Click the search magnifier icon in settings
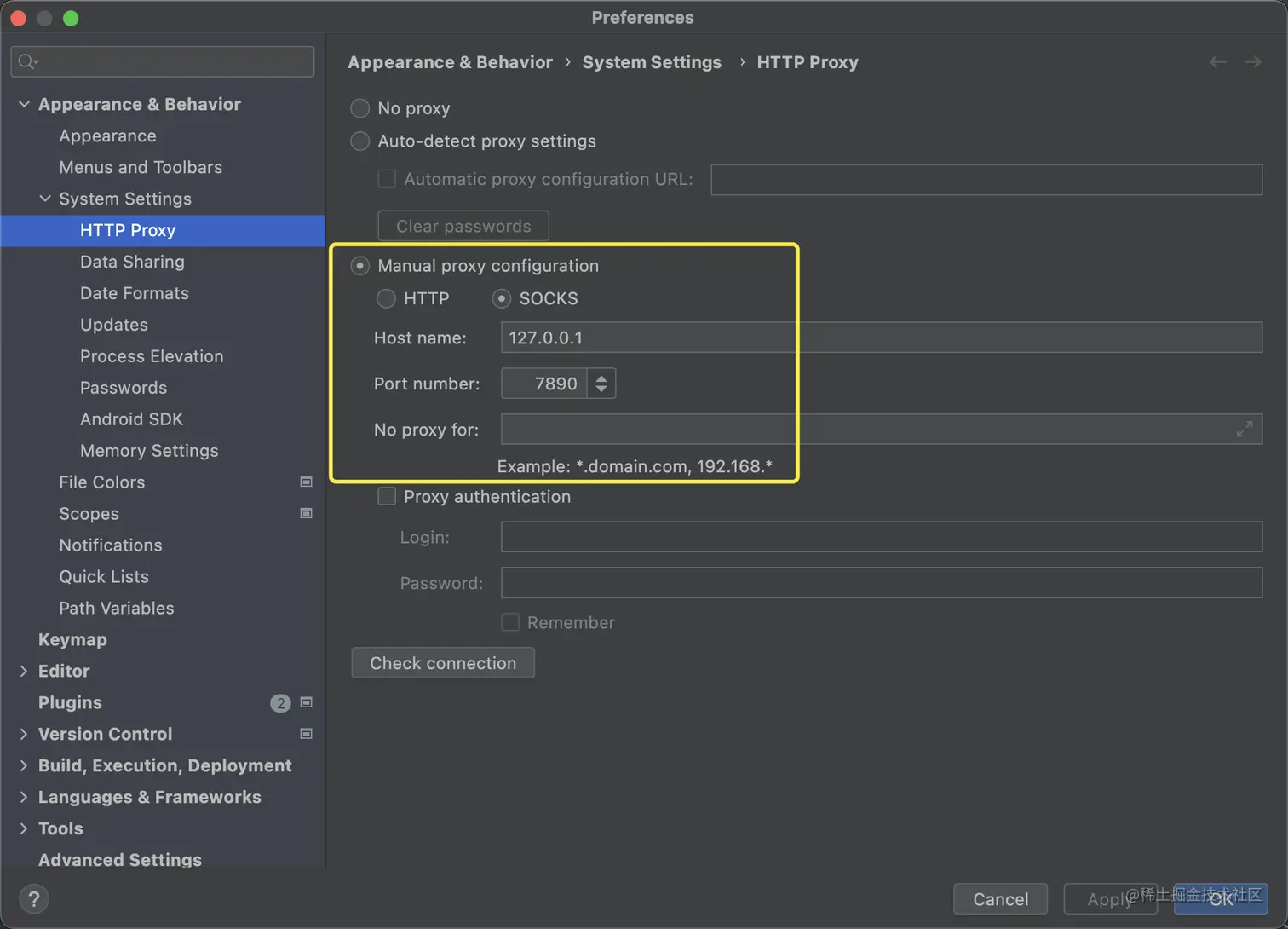 click(x=27, y=61)
